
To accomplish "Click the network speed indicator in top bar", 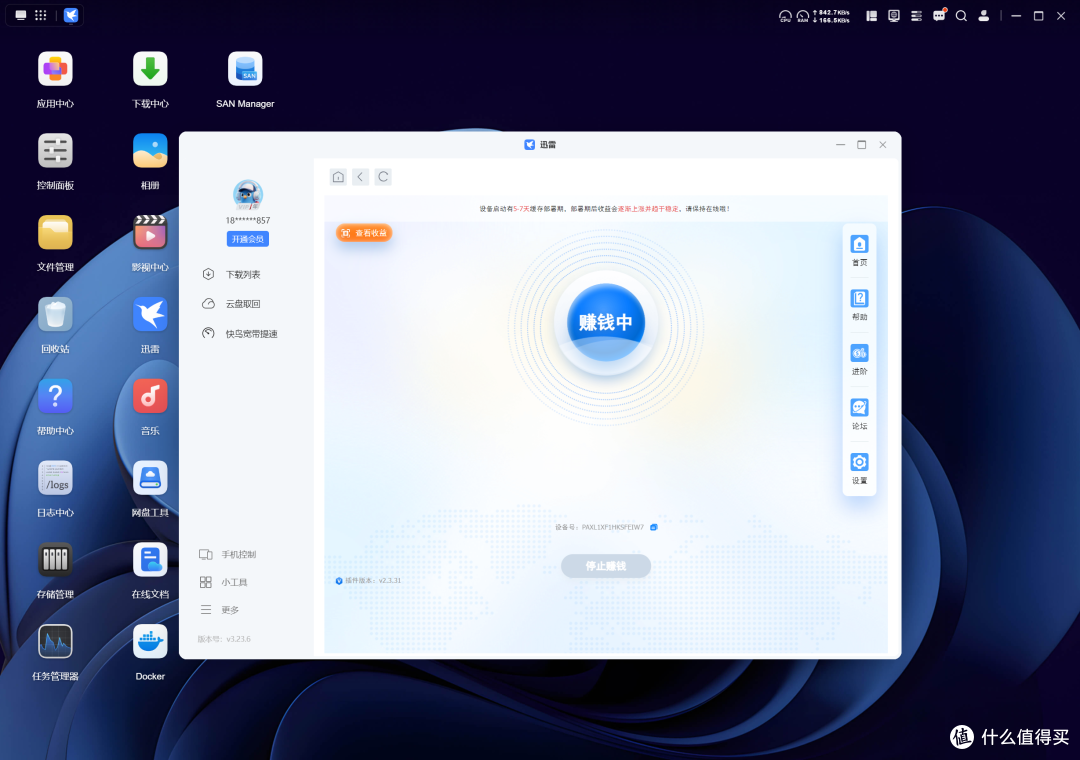I will point(831,17).
